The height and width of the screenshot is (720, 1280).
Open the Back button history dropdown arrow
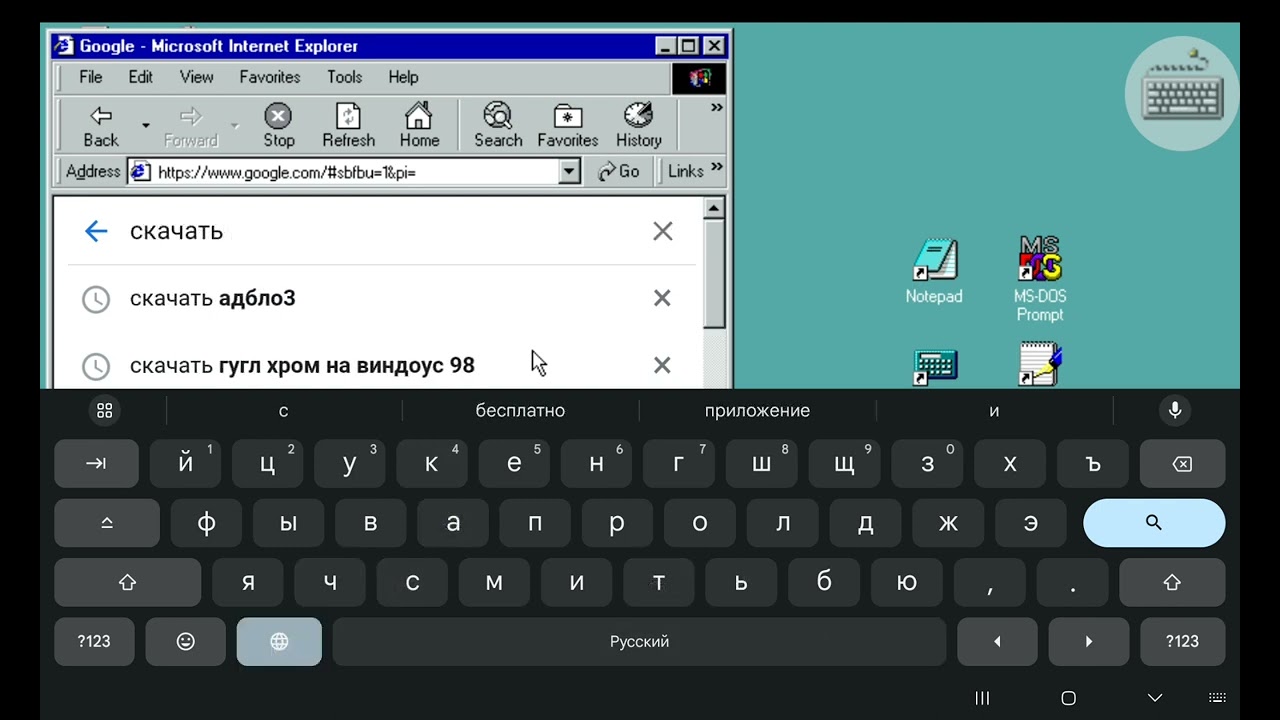[x=145, y=126]
